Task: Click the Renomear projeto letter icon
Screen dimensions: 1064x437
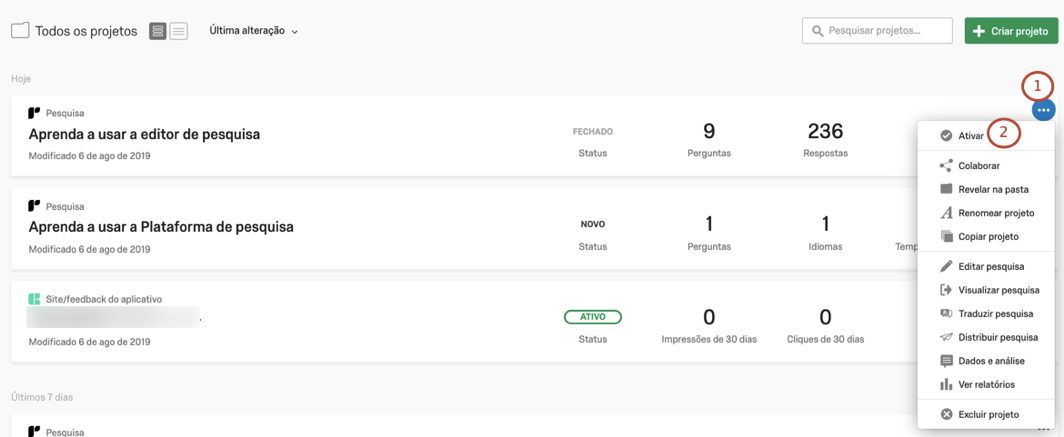Action: 946,213
